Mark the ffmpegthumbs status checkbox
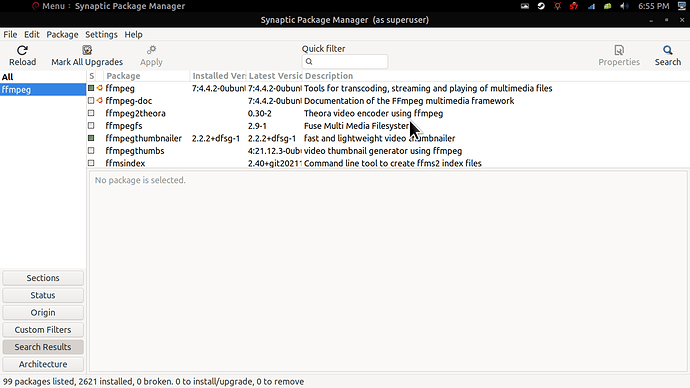 91,150
